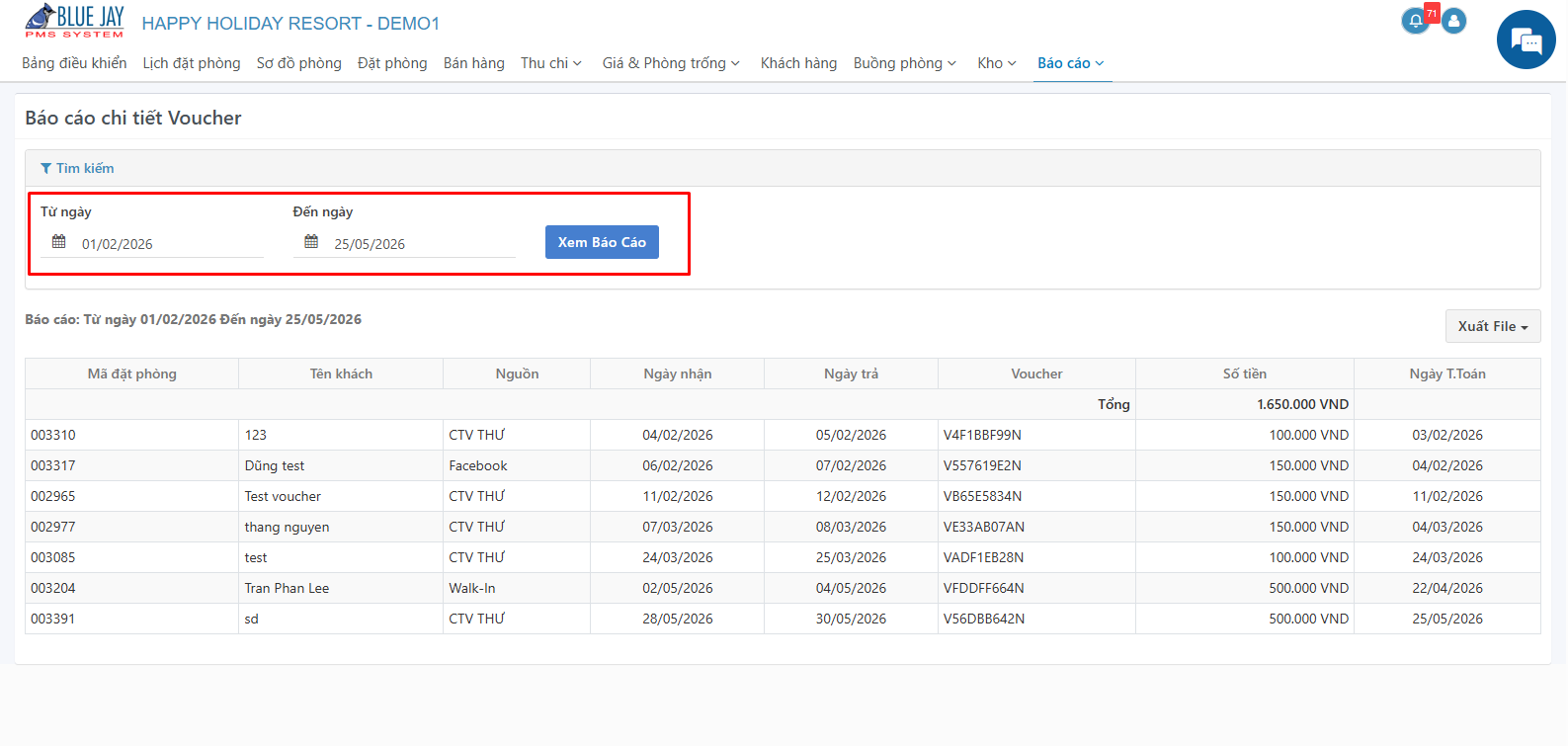Click voucher code VADF1EB28N
Image resolution: width=1568 pixels, height=746 pixels.
(x=984, y=557)
